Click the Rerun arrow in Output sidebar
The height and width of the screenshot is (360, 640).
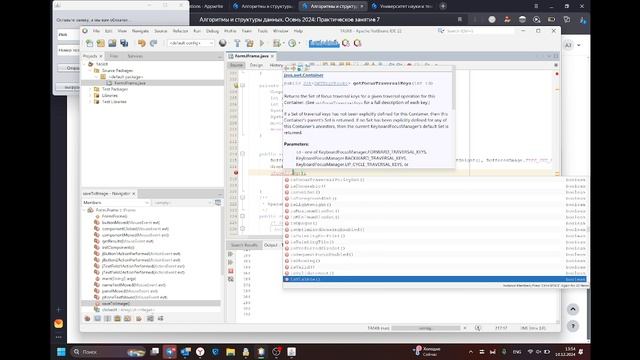[231, 254]
